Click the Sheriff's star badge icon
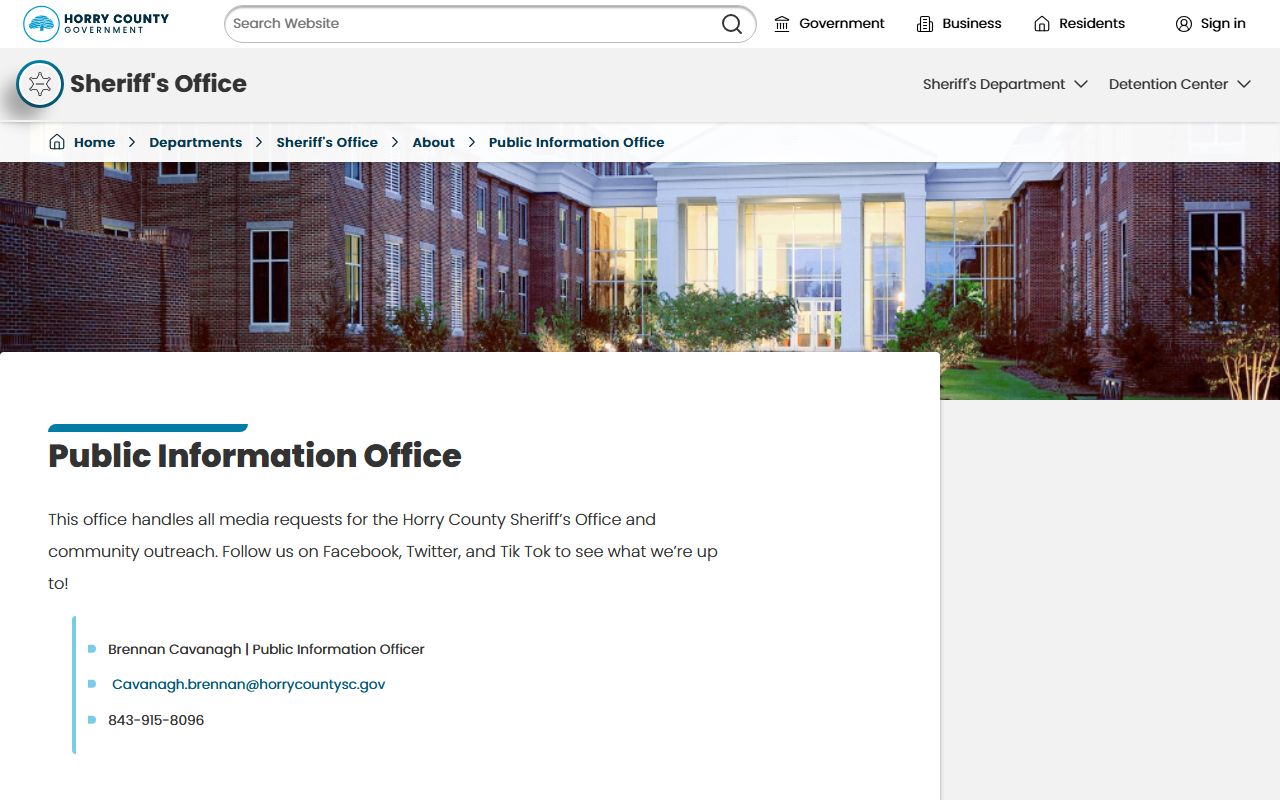The image size is (1280, 800). click(40, 84)
